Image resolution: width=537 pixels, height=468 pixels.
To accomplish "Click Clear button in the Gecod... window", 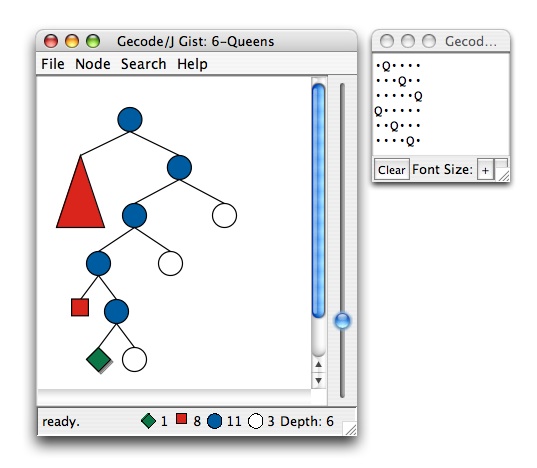I will [391, 169].
